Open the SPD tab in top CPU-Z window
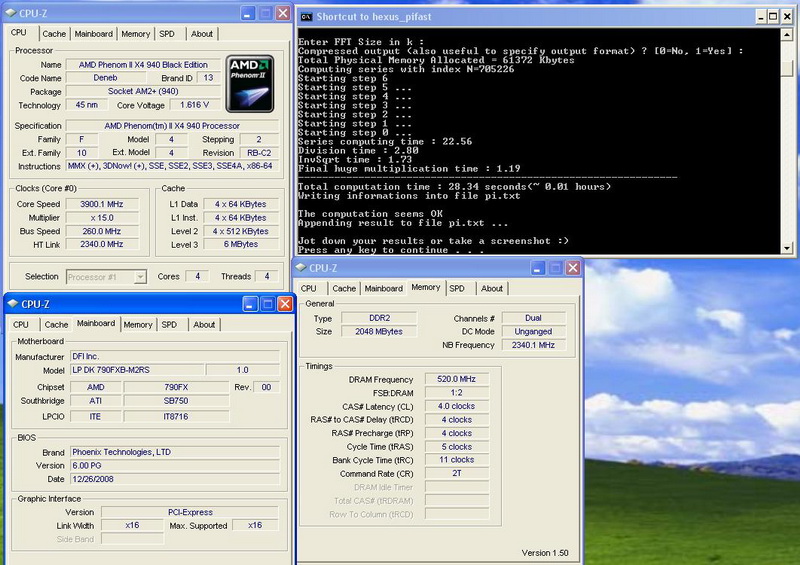Image resolution: width=800 pixels, height=565 pixels. (167, 34)
